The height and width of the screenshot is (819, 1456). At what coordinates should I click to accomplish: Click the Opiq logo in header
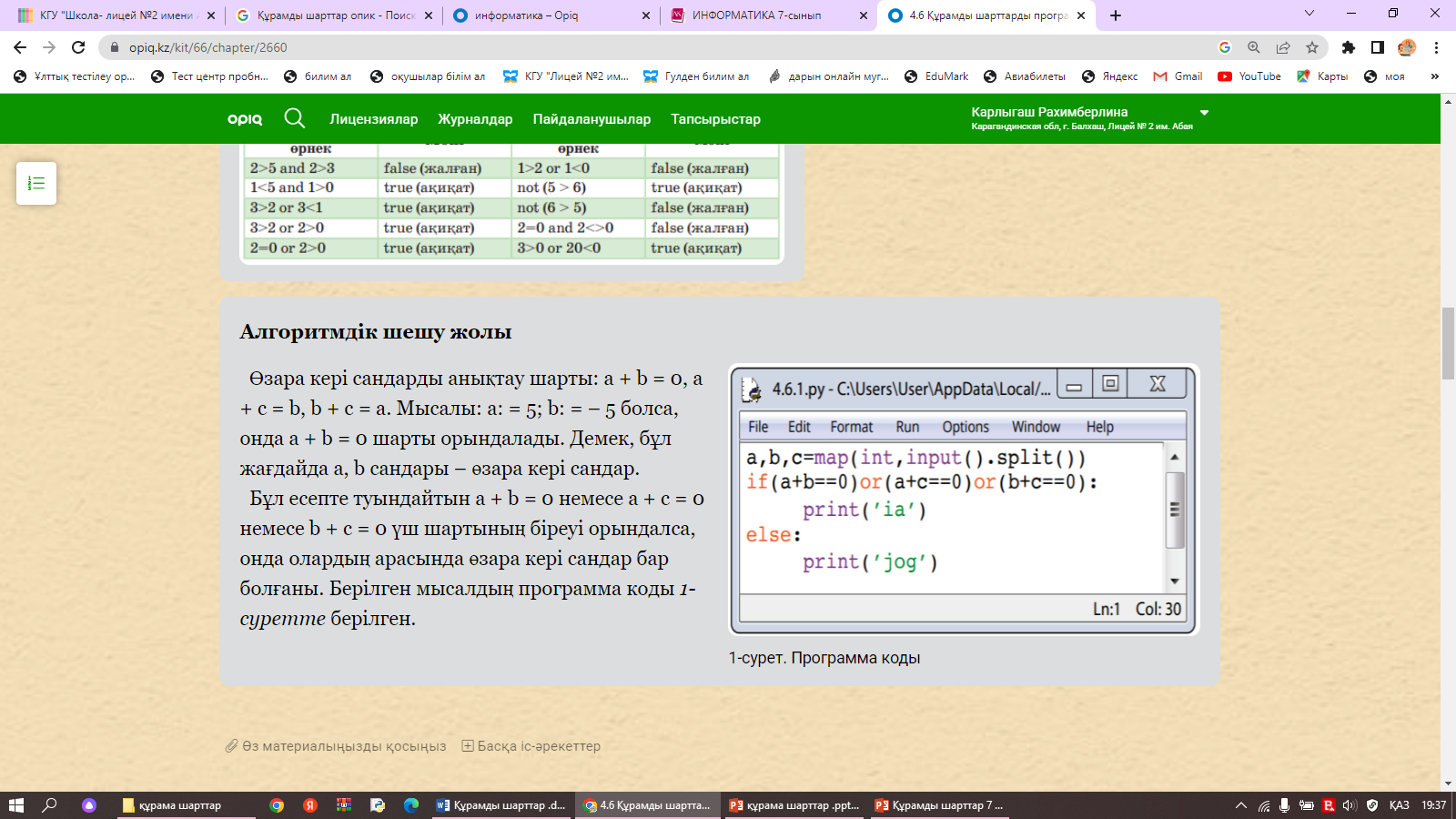coord(245,118)
